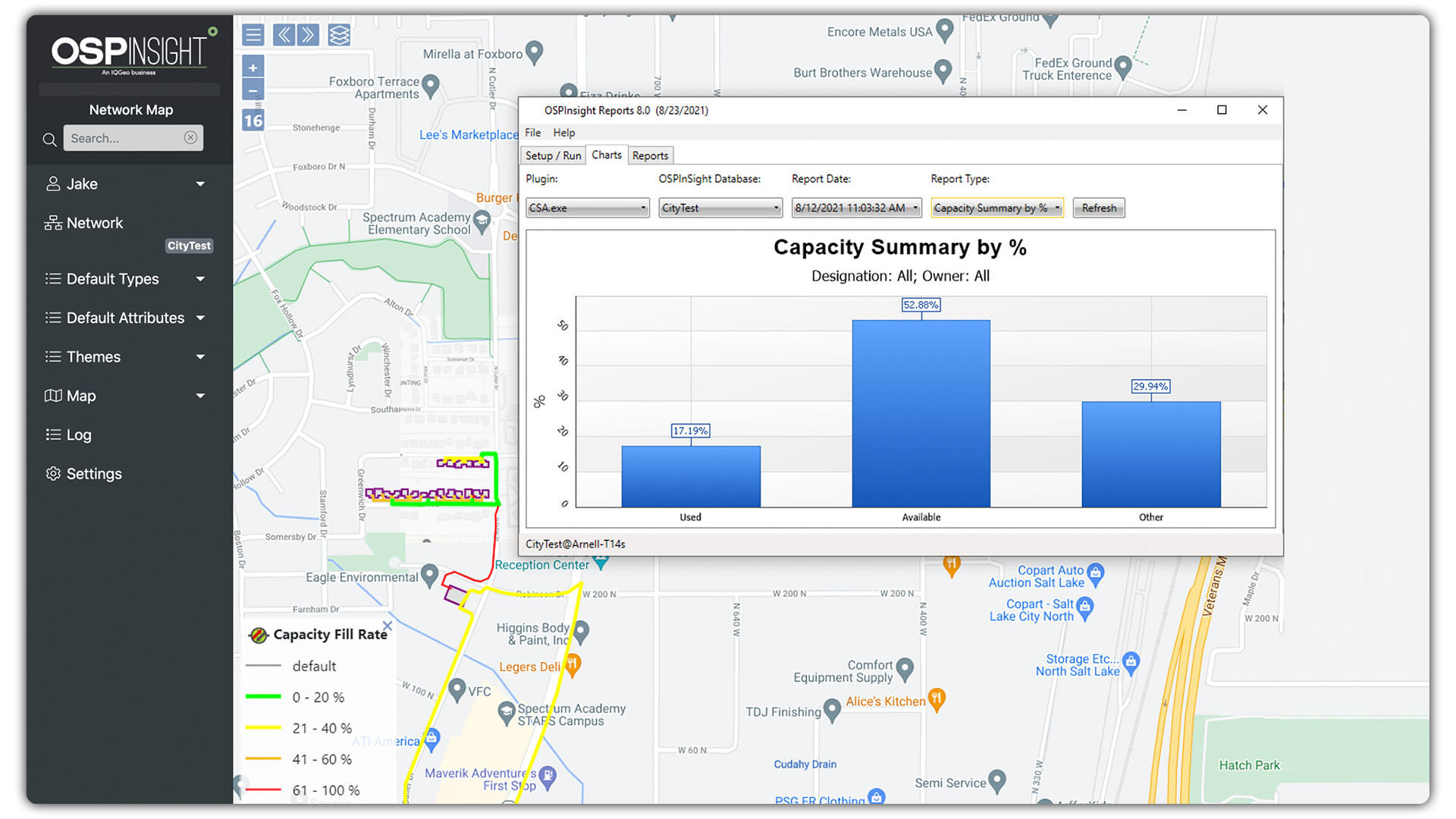Viewport: 1456px width, 819px height.
Task: Click the Lee's Marketplace map label
Action: point(469,135)
